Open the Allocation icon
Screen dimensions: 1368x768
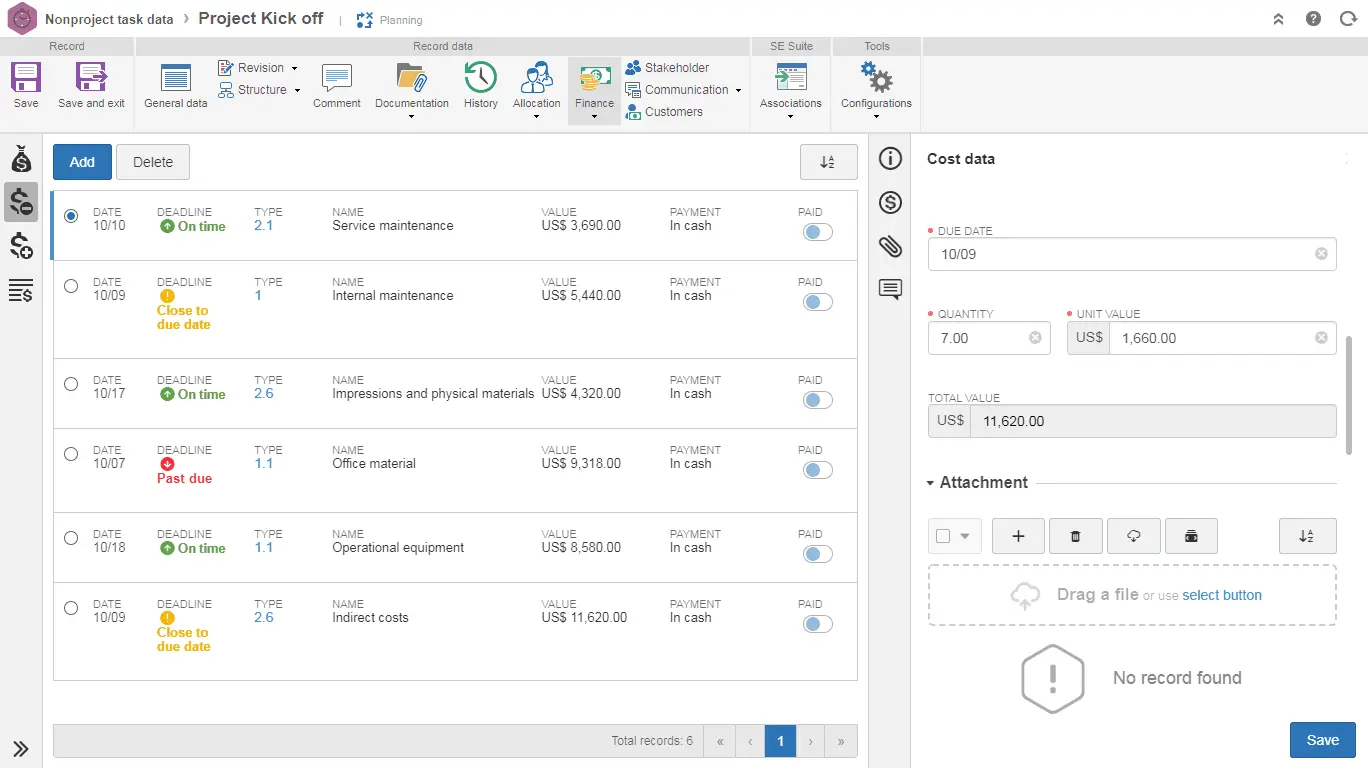(536, 89)
